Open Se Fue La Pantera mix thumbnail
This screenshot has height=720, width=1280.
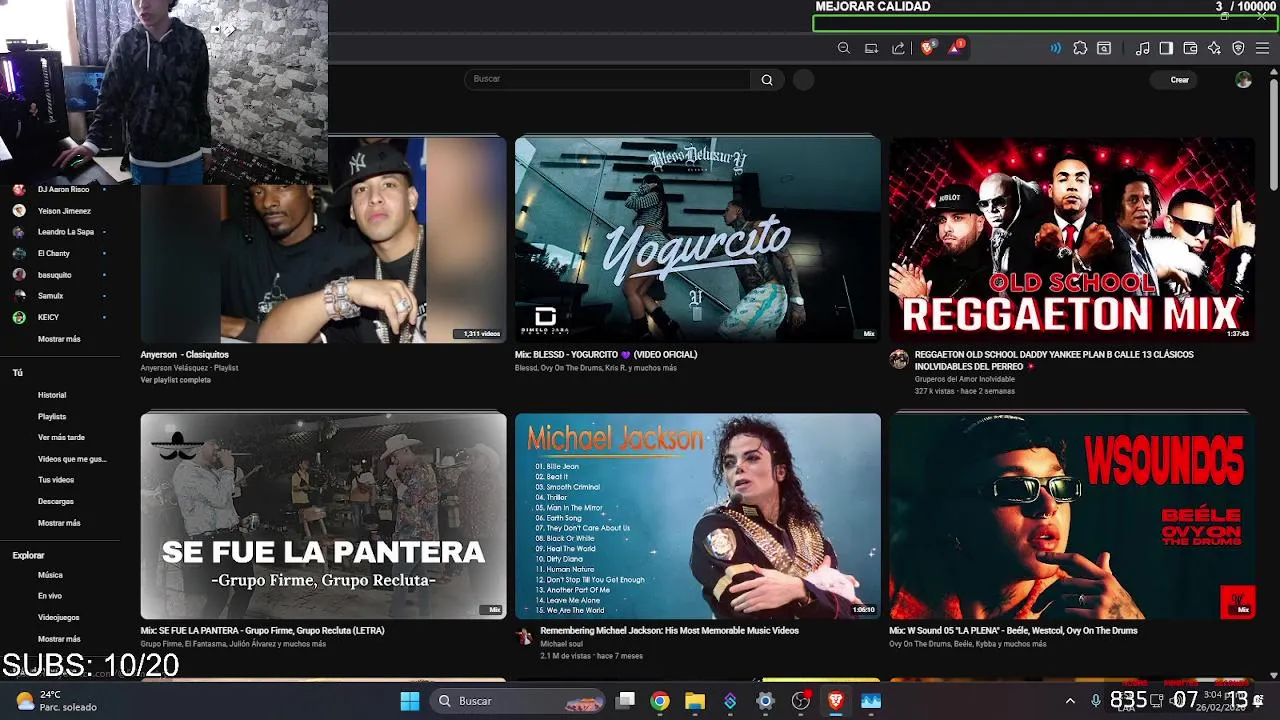pyautogui.click(x=323, y=516)
